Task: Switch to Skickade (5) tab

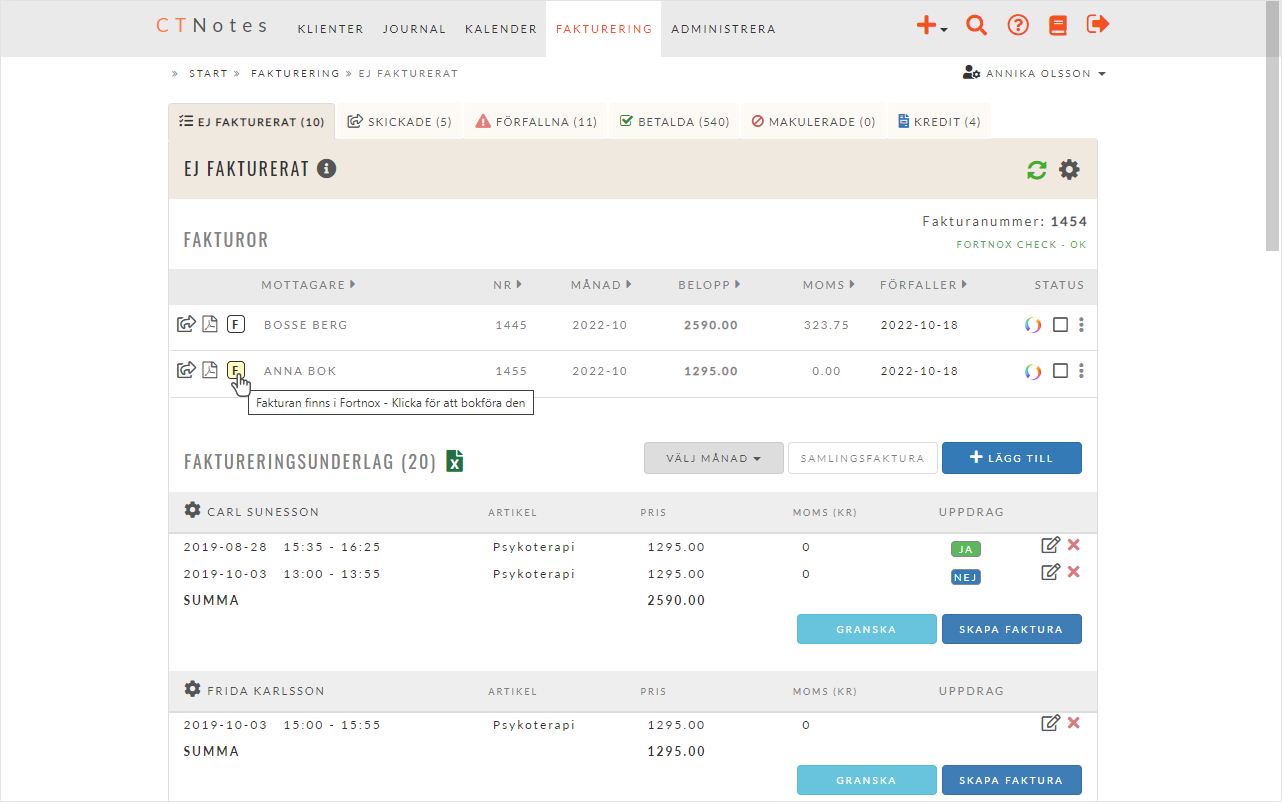Action: click(x=400, y=121)
